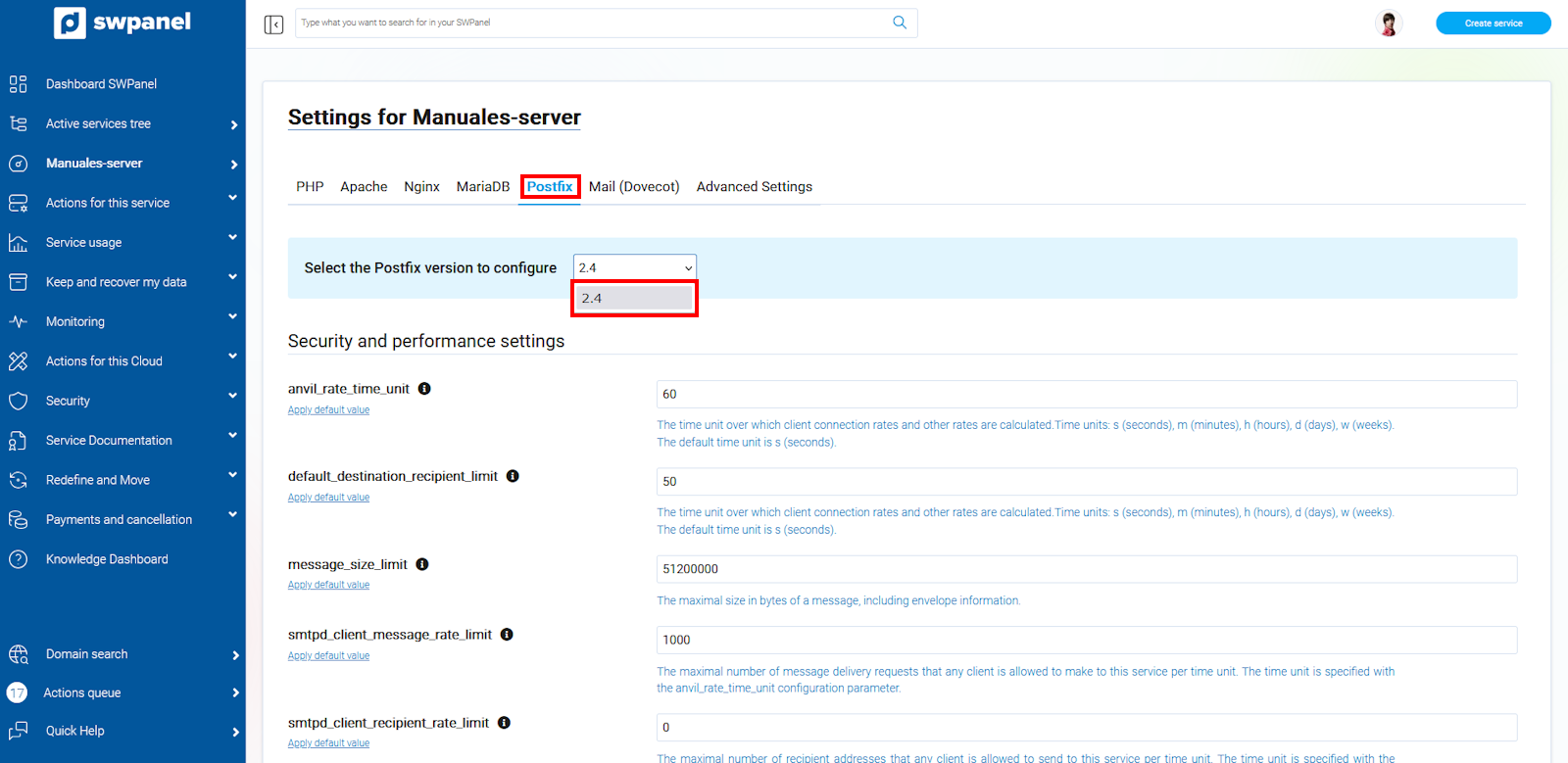Click the Dashboard SWPanel grid icon
This screenshot has height=763, width=1568.
point(18,84)
